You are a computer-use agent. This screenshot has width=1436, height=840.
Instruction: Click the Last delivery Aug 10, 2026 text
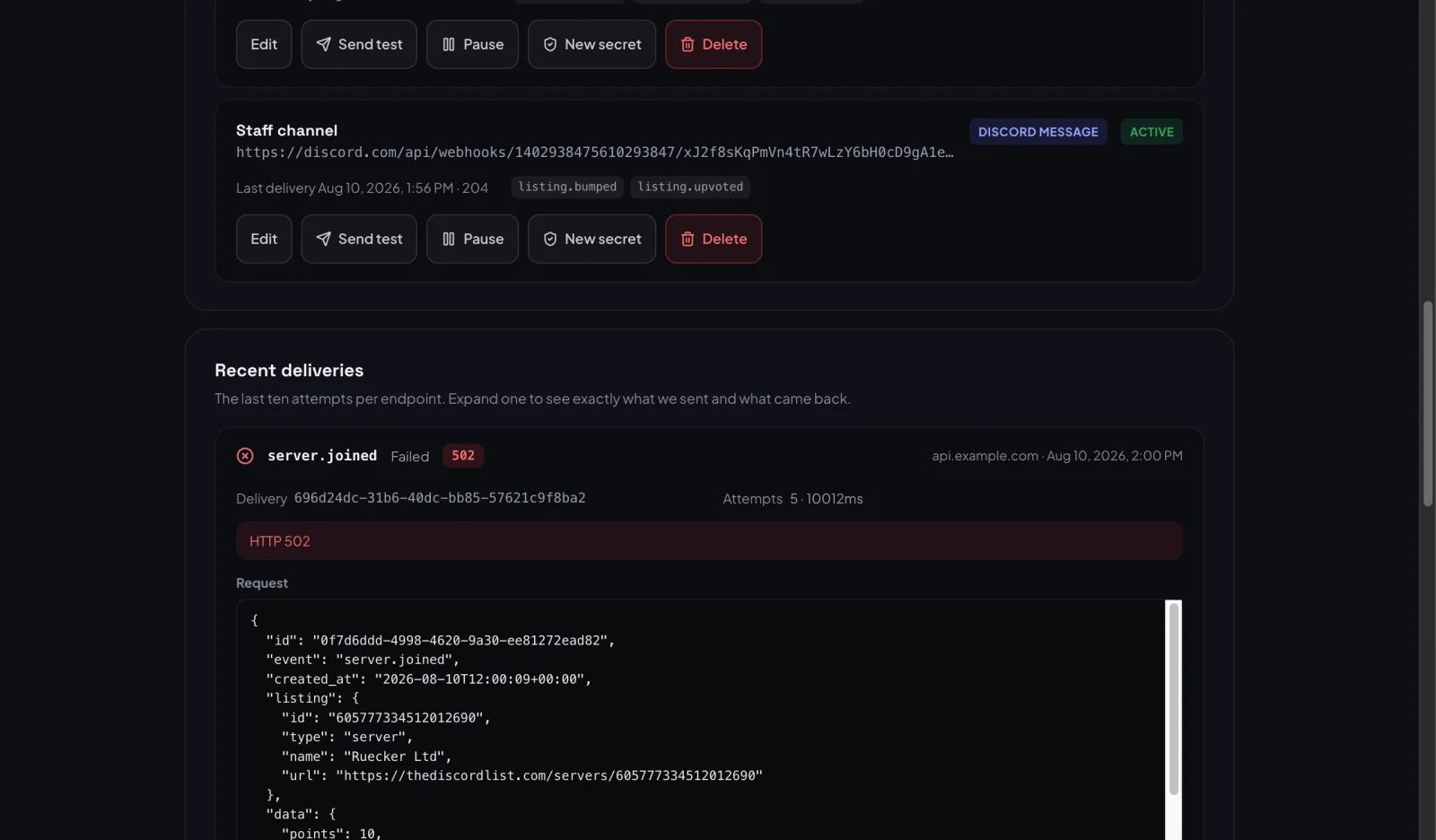tap(362, 188)
